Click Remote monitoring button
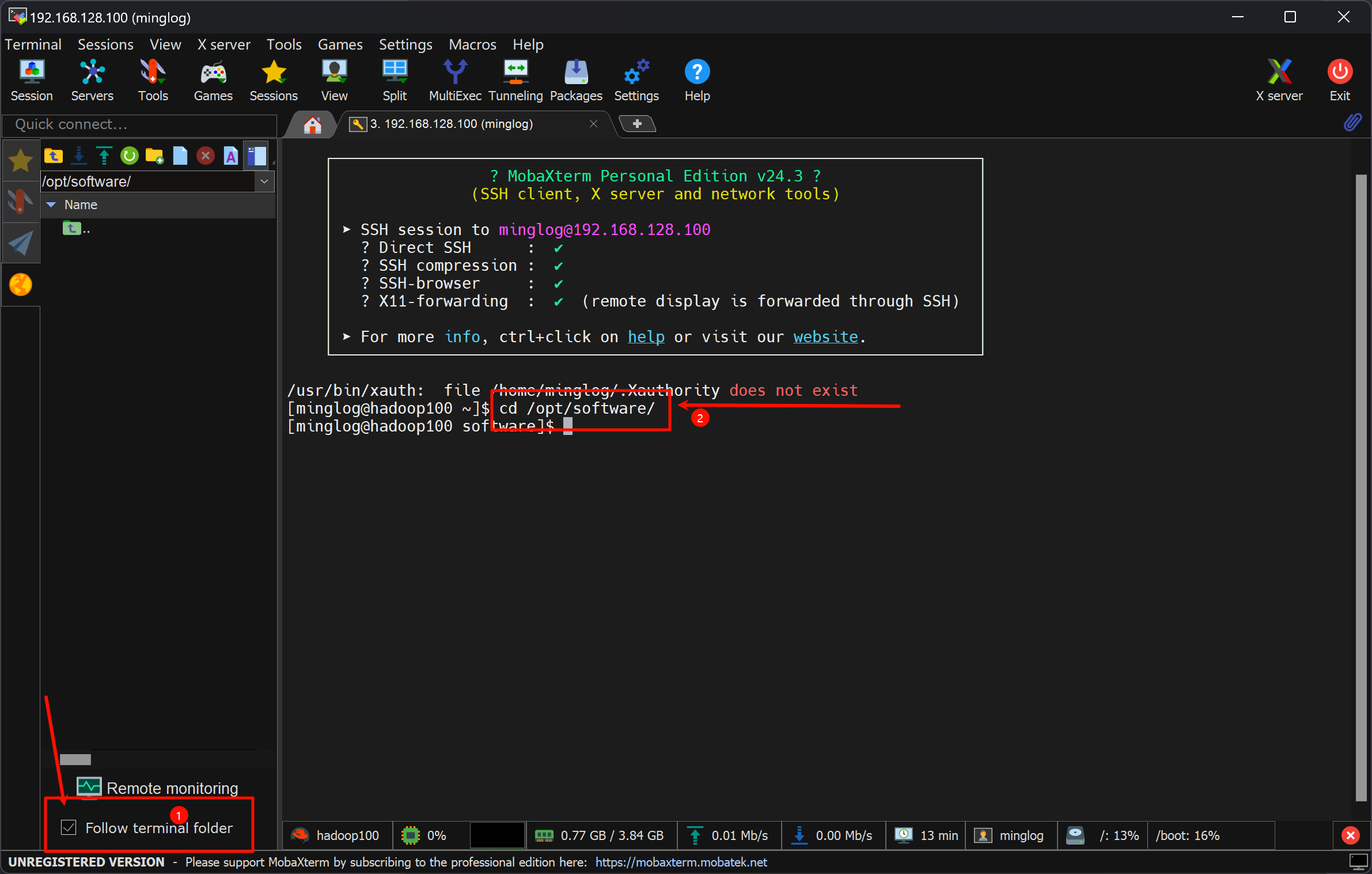This screenshot has height=874, width=1372. (x=158, y=788)
